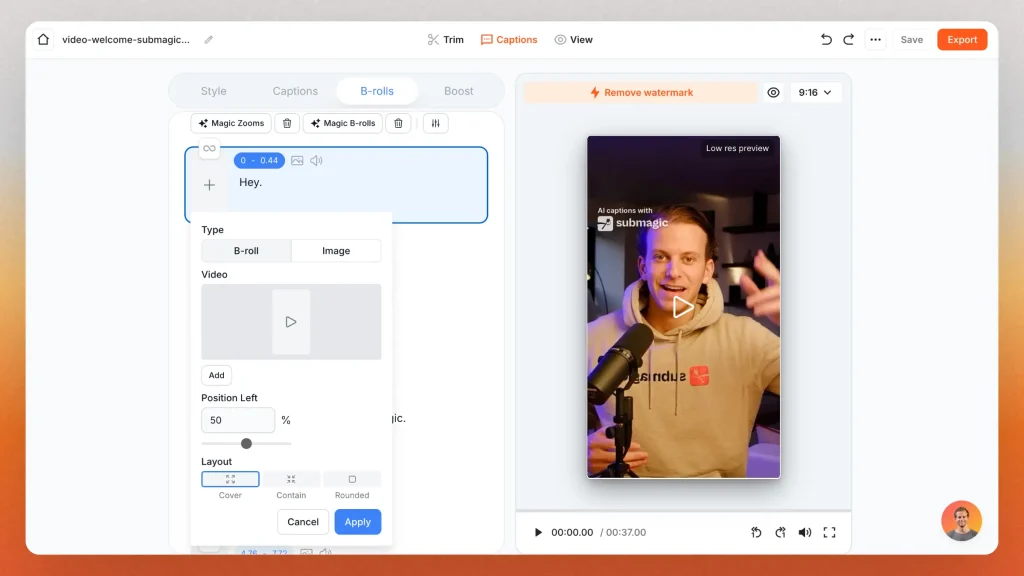This screenshot has width=1024, height=576.
Task: Switch to the Boost tab
Action: tap(459, 90)
